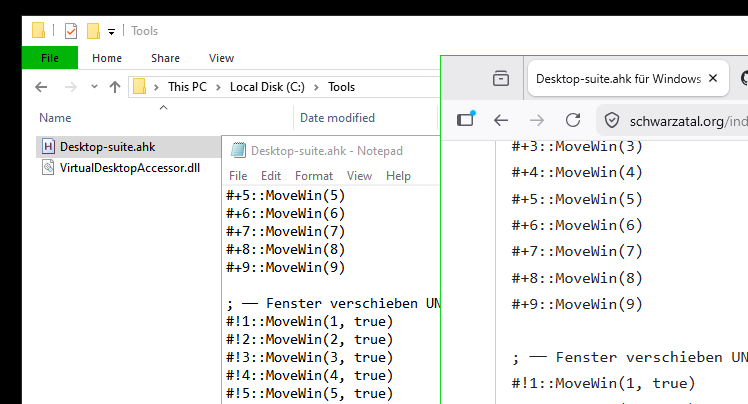This screenshot has height=404, width=748.
Task: Open the browser's recent browsing archive icon
Action: 501,78
